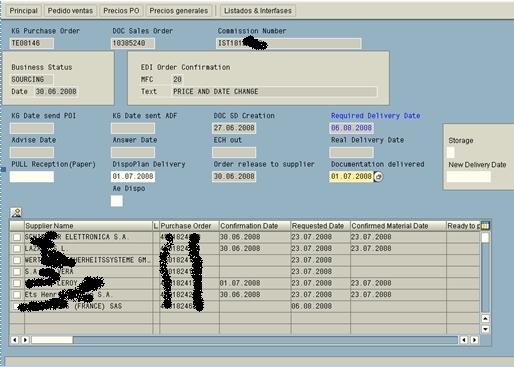
Task: Click the KG Purchase Order field
Action: [x=32, y=43]
